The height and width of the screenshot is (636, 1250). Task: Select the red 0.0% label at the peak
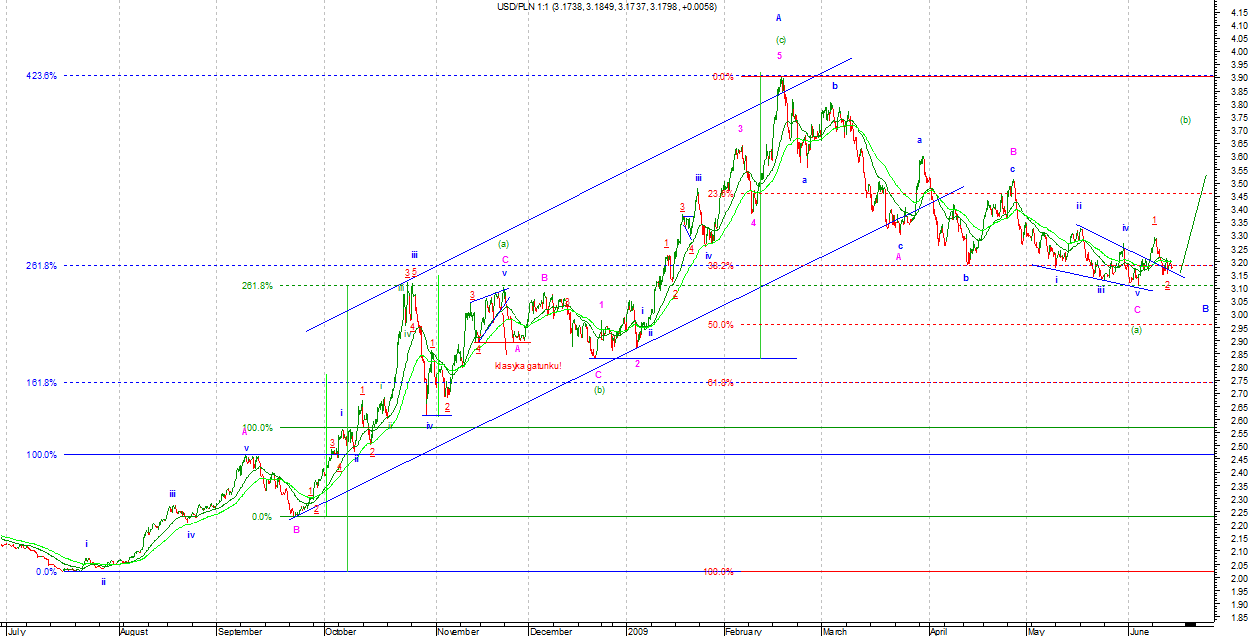(722, 77)
